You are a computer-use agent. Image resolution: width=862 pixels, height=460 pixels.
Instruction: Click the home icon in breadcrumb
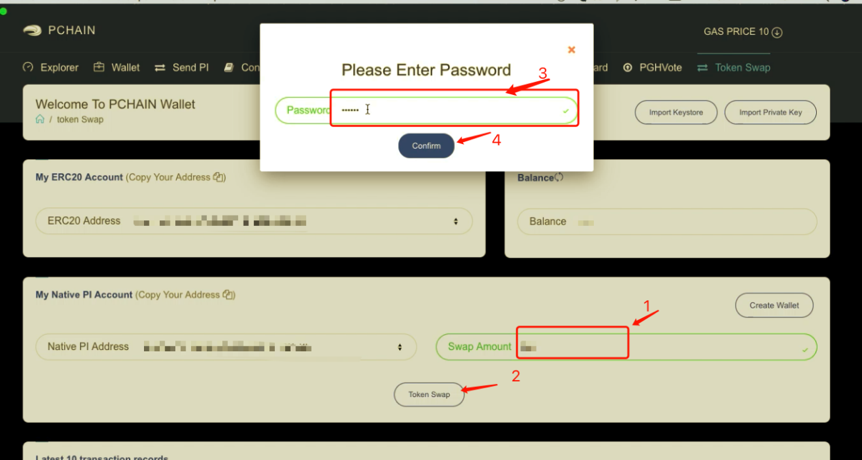point(40,119)
